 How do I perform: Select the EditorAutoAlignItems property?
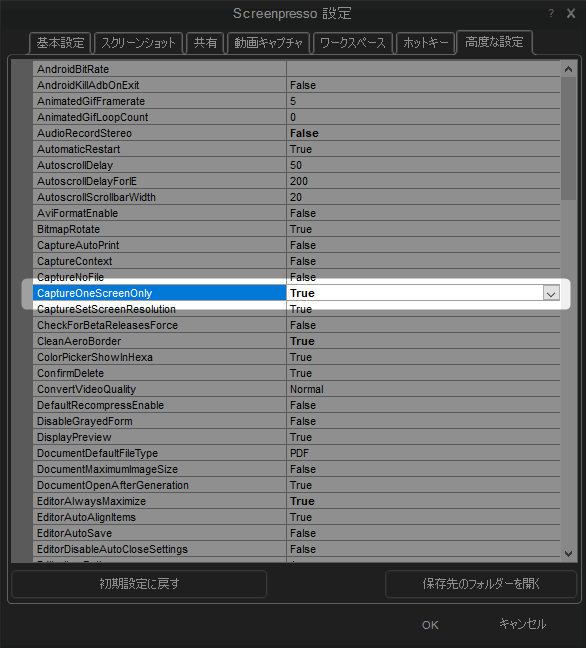point(159,517)
